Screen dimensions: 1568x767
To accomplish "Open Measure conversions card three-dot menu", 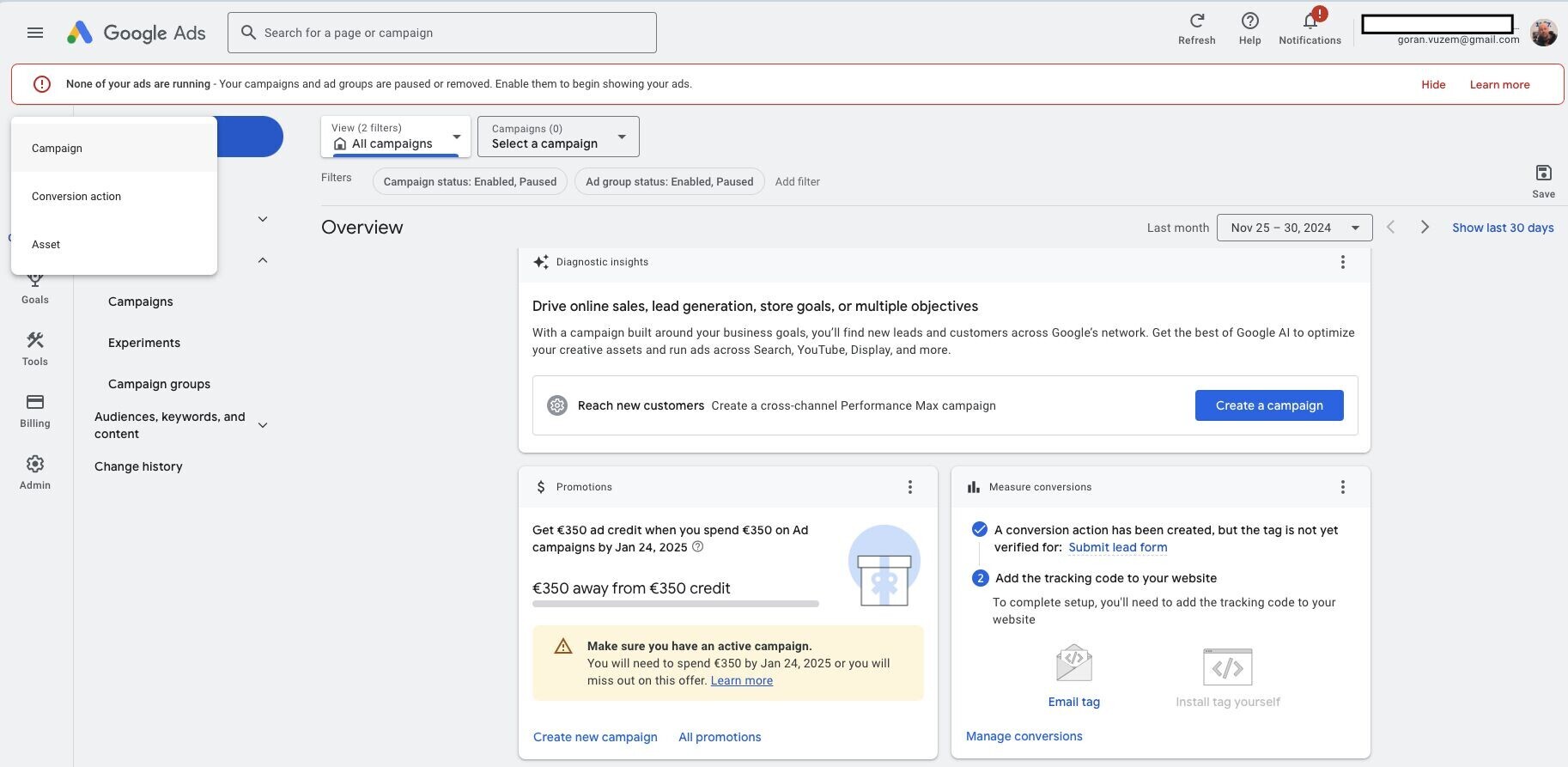I will (x=1343, y=487).
